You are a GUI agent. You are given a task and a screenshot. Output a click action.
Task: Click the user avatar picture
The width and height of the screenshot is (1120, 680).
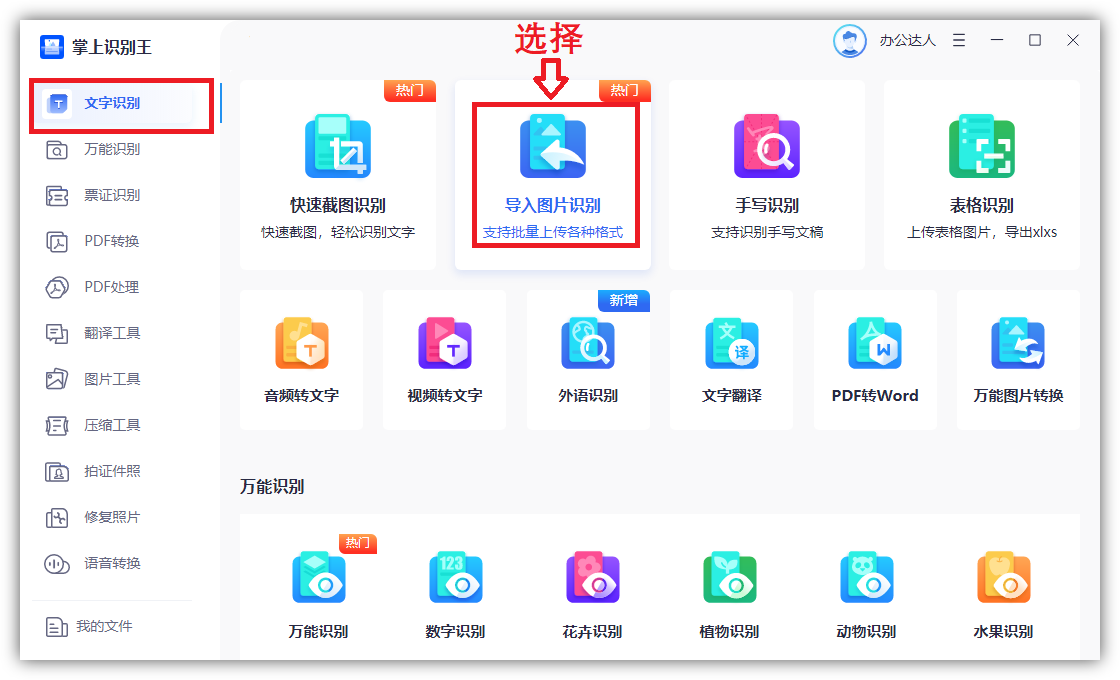849,41
